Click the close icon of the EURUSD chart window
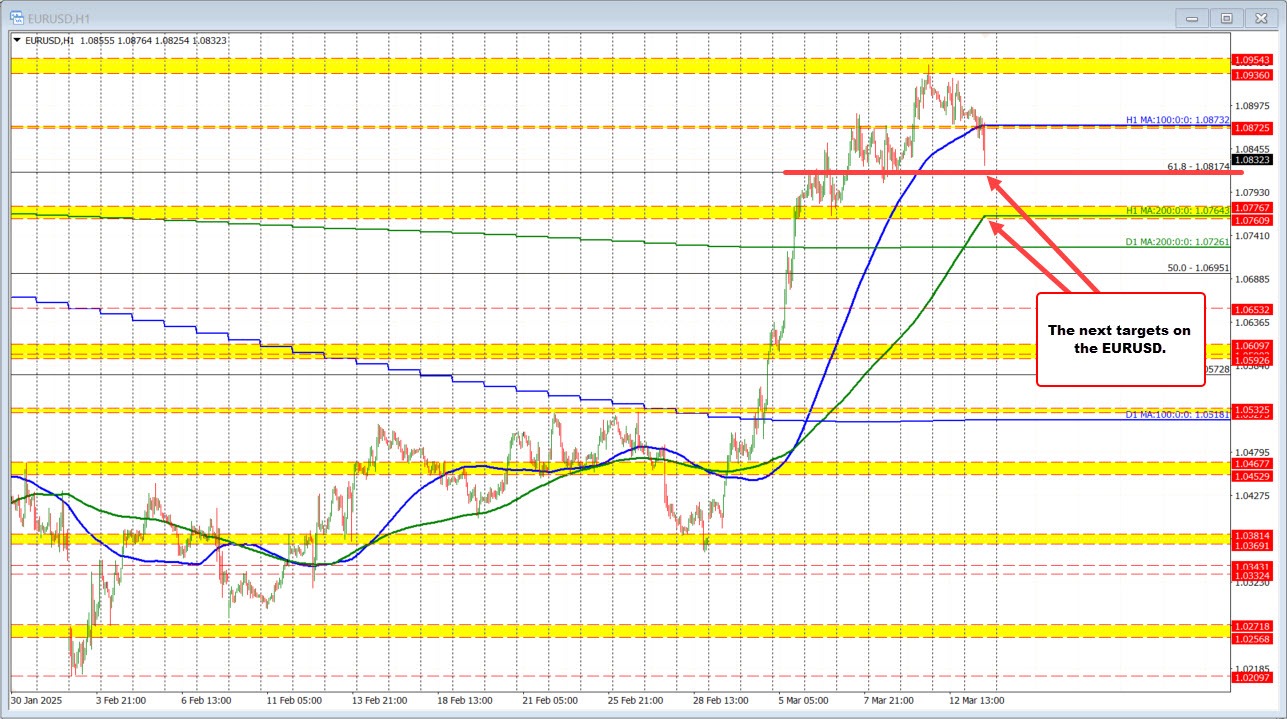 (x=1260, y=17)
